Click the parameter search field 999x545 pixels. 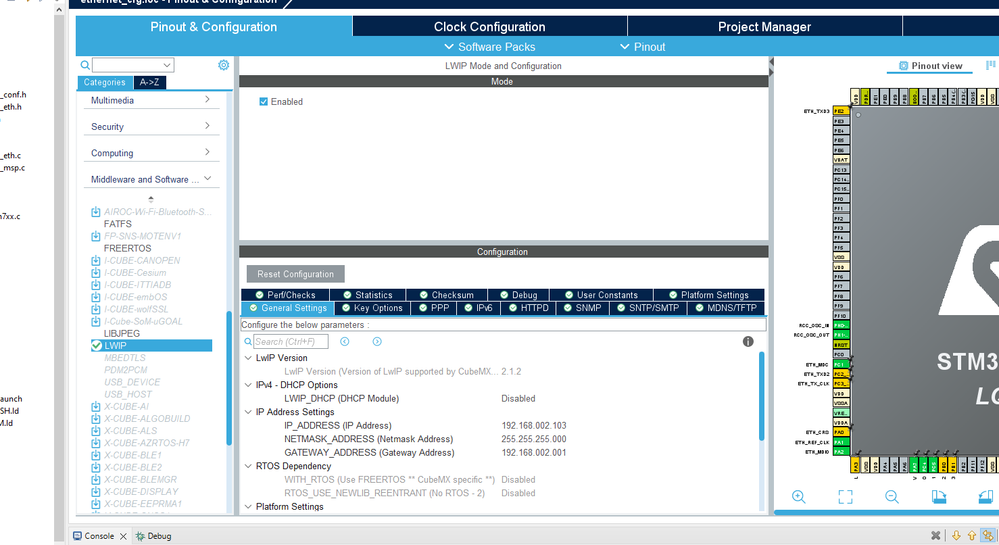pyautogui.click(x=291, y=342)
